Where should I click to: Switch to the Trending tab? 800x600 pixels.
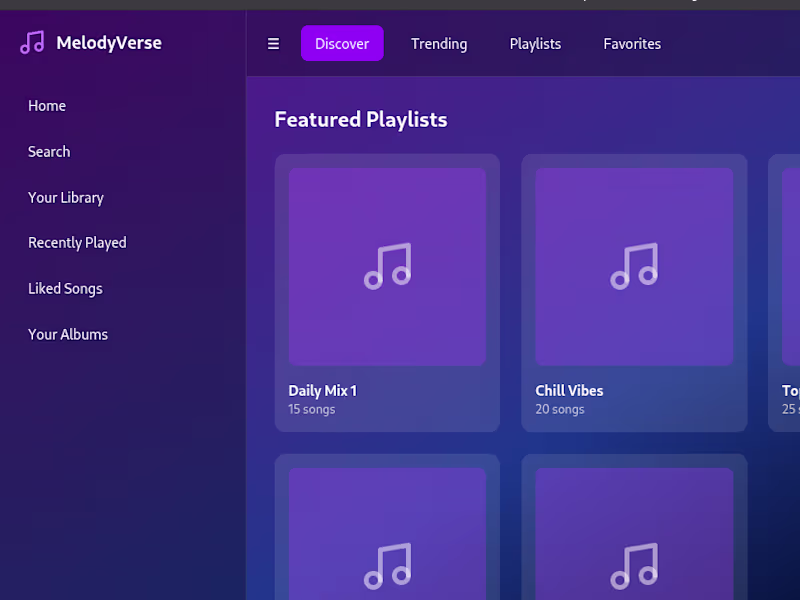pos(439,43)
